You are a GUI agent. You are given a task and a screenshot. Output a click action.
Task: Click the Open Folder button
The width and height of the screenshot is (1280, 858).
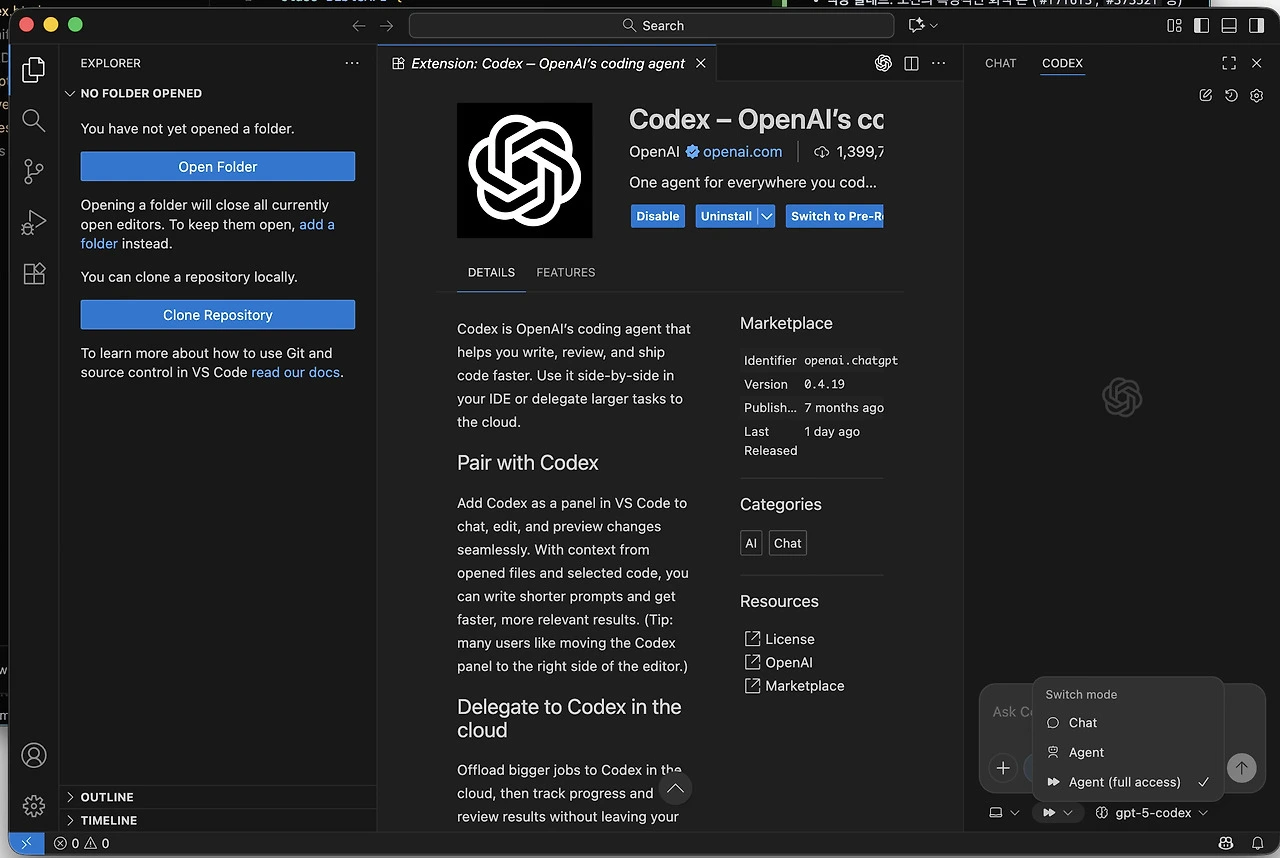tap(218, 167)
